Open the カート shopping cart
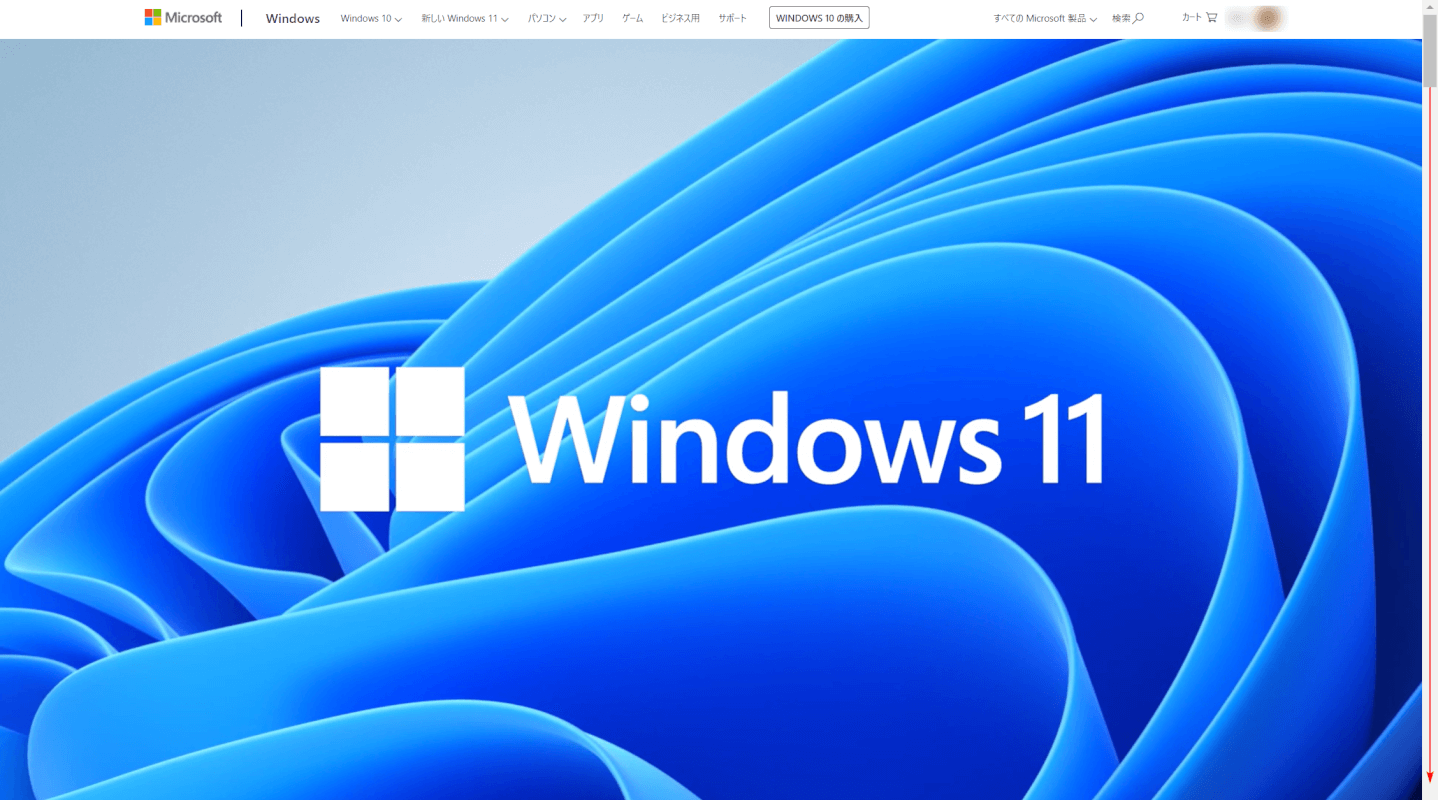The image size is (1438, 800). [1199, 17]
